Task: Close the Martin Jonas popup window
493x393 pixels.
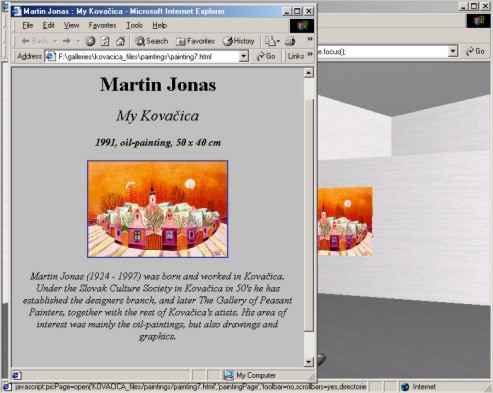Action: pos(309,11)
